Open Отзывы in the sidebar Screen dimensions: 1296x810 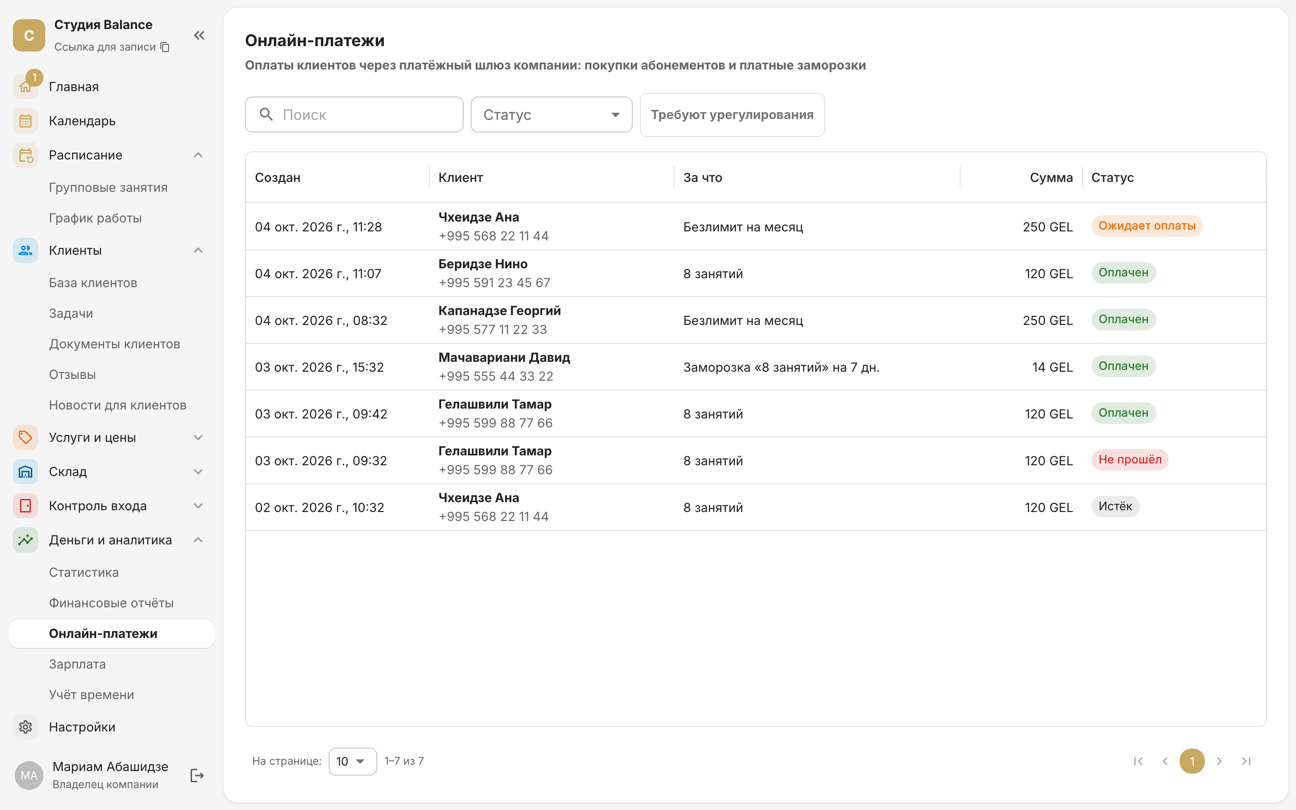72,374
